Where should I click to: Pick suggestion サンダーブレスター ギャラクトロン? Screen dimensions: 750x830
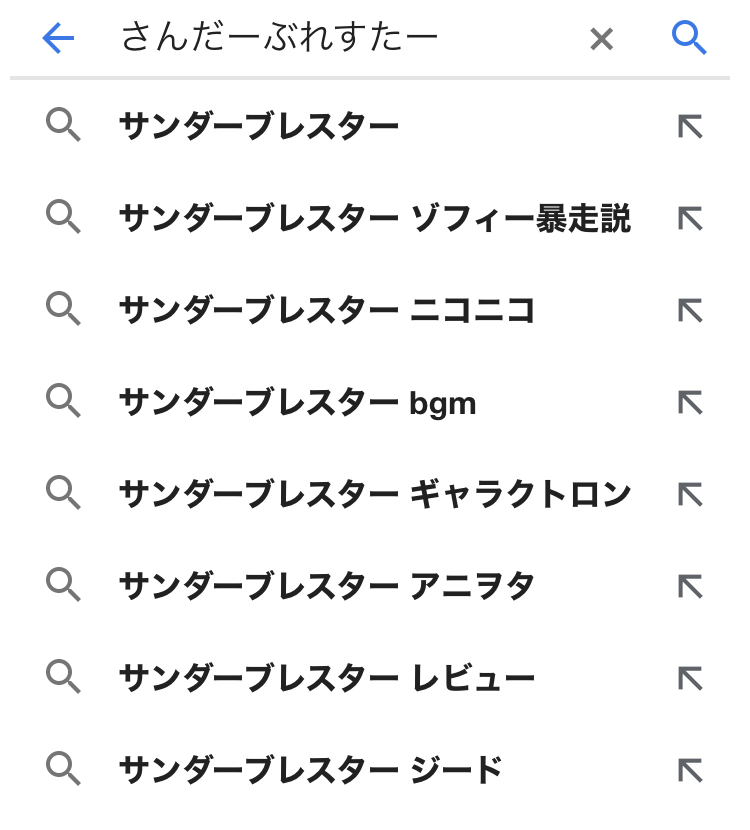(374, 494)
